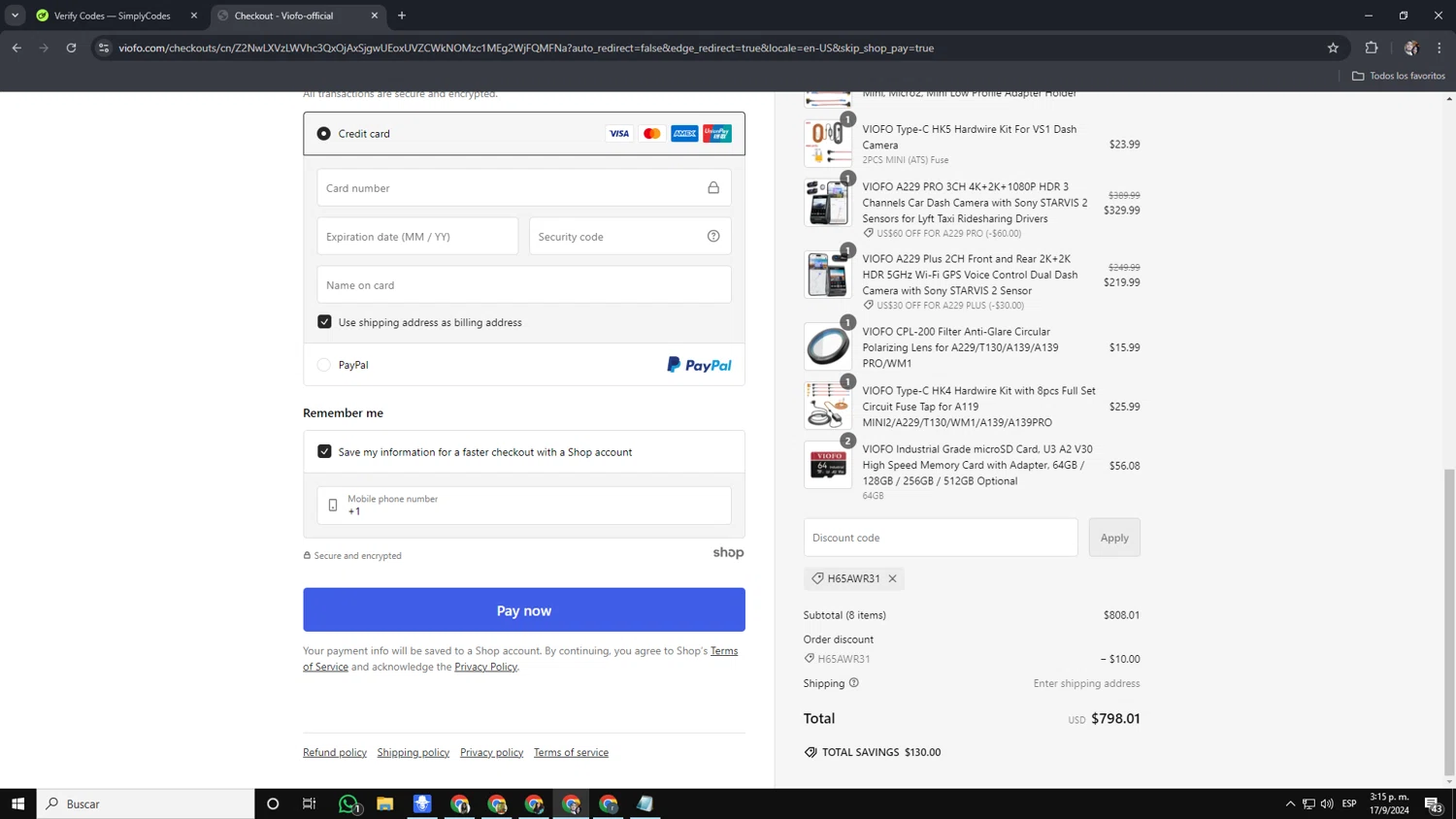Open Cortana circle icon in taskbar
The height and width of the screenshot is (819, 1456).
(273, 803)
